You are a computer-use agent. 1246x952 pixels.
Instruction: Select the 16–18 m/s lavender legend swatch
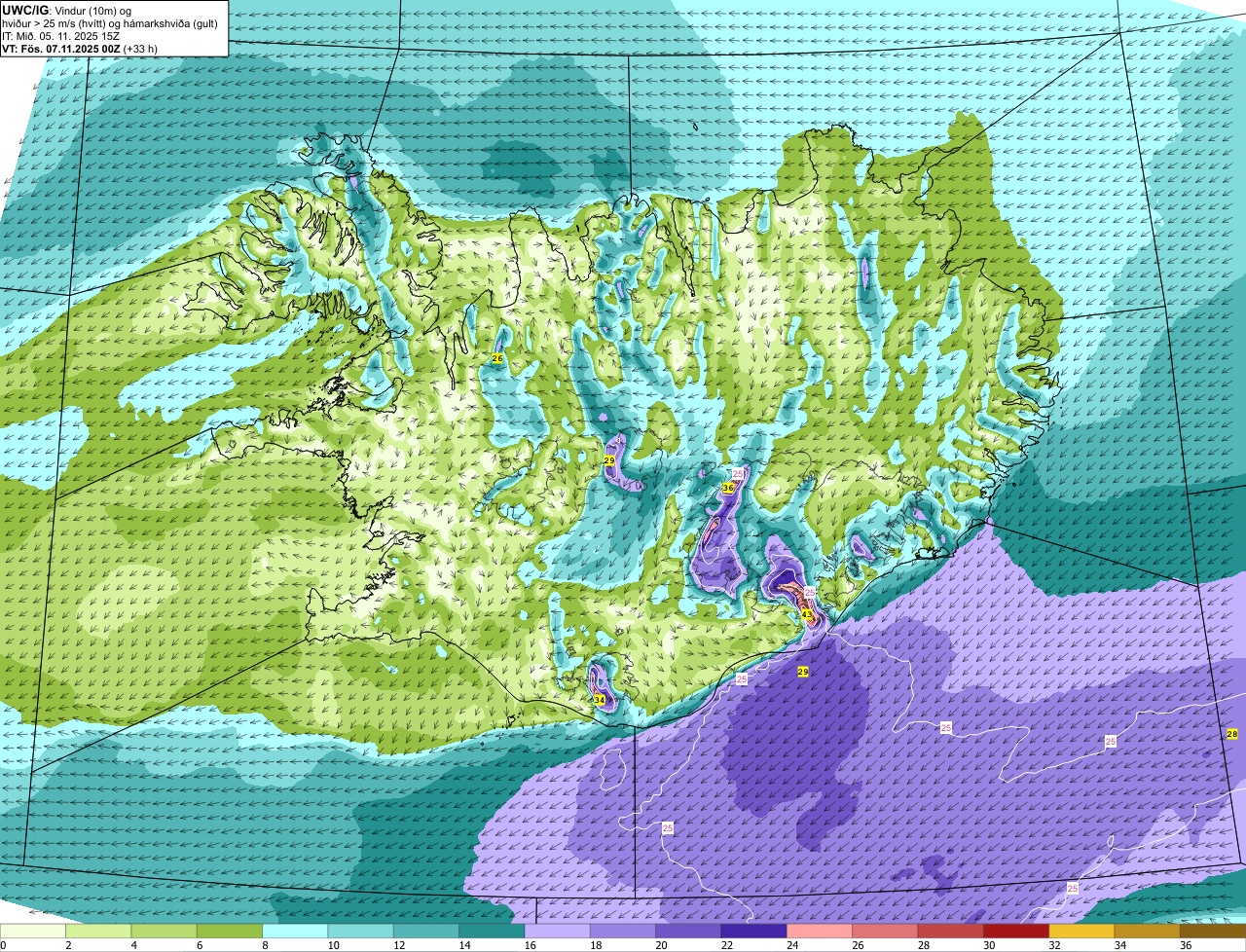coord(557,931)
